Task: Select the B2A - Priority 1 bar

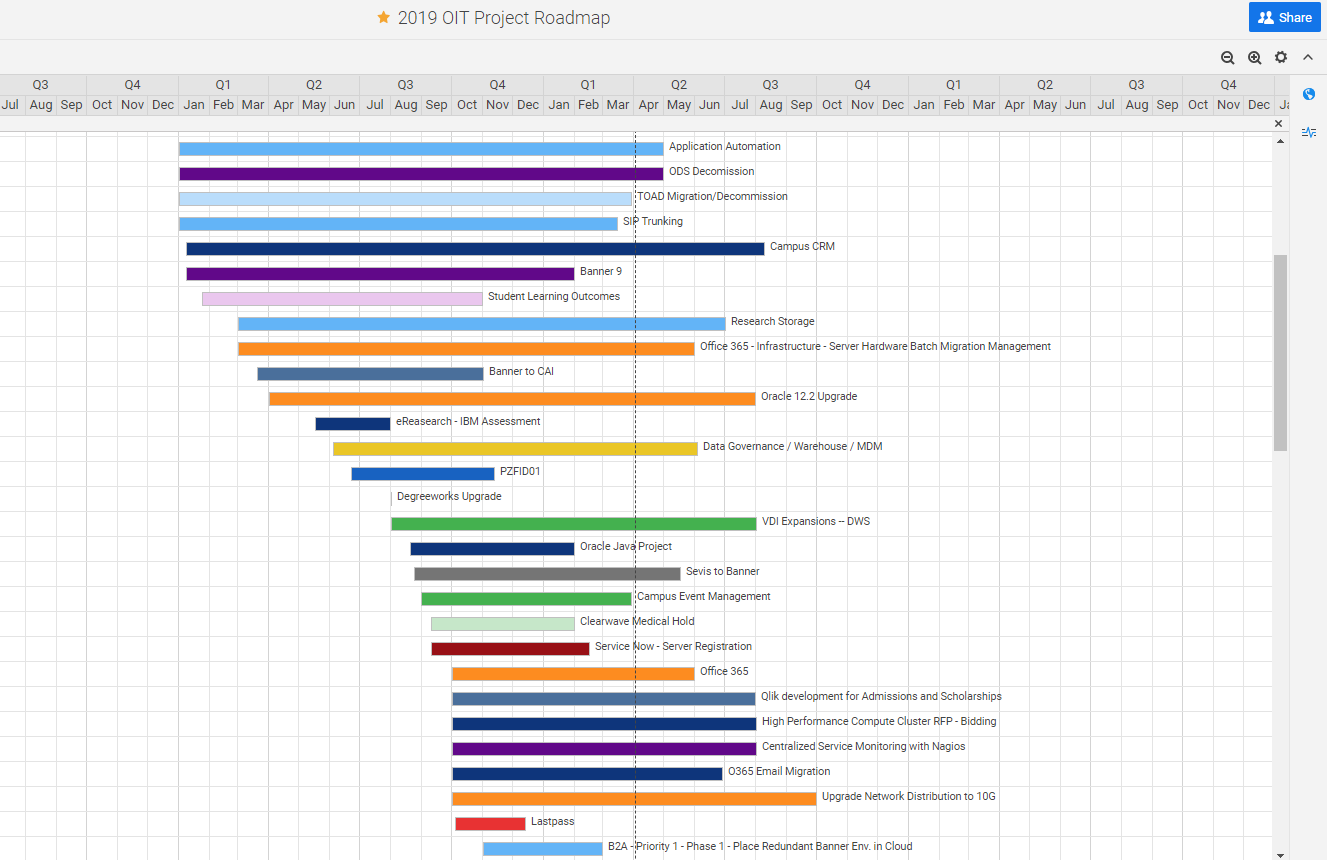Action: [x=543, y=849]
